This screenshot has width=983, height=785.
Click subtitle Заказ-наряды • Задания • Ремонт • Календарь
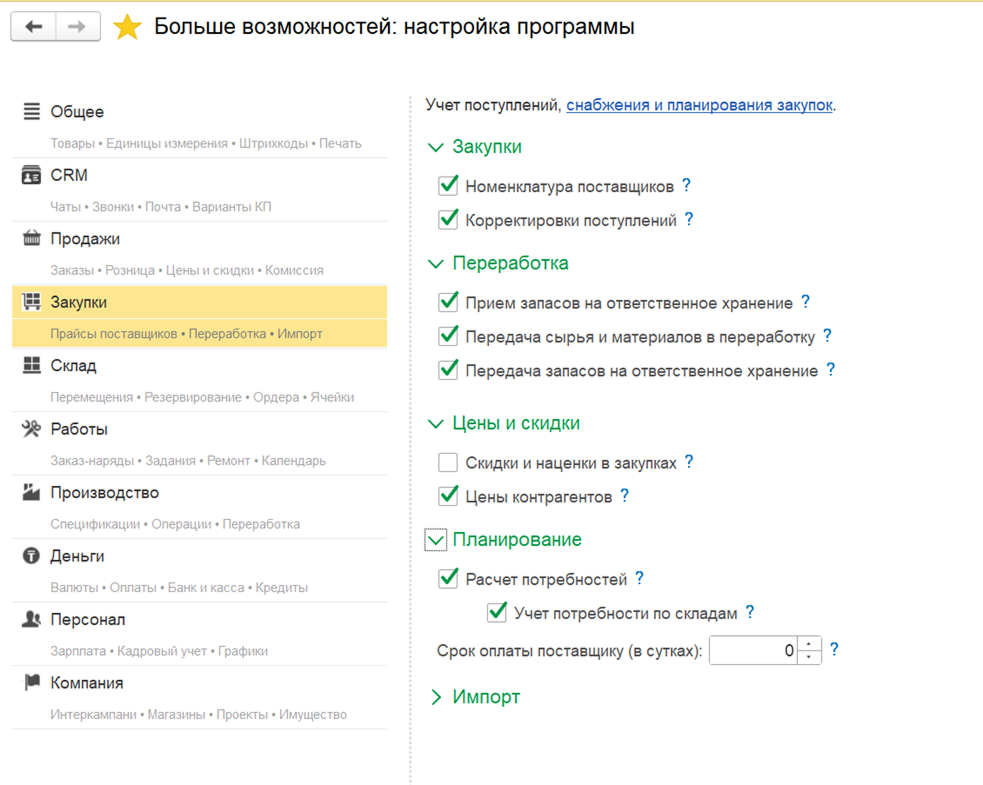click(188, 461)
